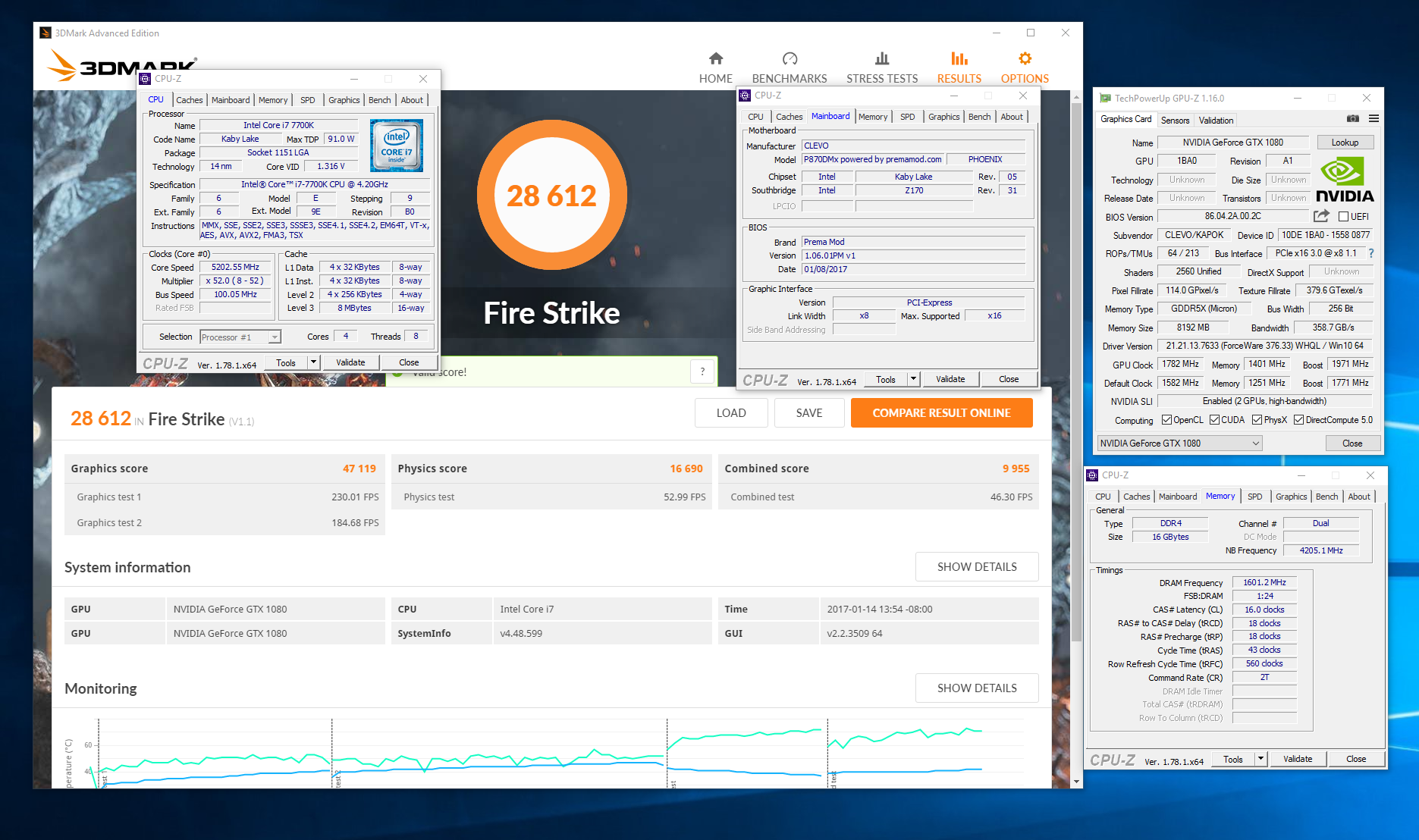Click the Graphics score value 47 119
1419x840 pixels.
click(359, 469)
